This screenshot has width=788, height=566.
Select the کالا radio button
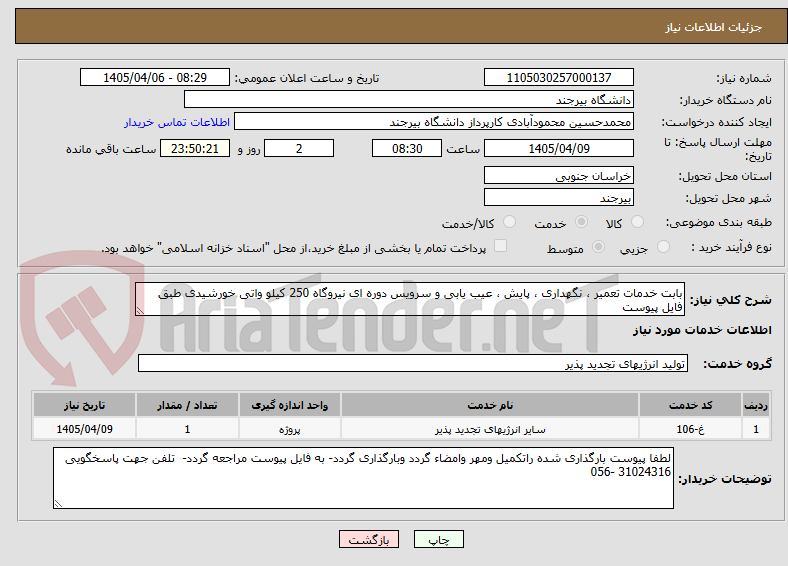(637, 222)
